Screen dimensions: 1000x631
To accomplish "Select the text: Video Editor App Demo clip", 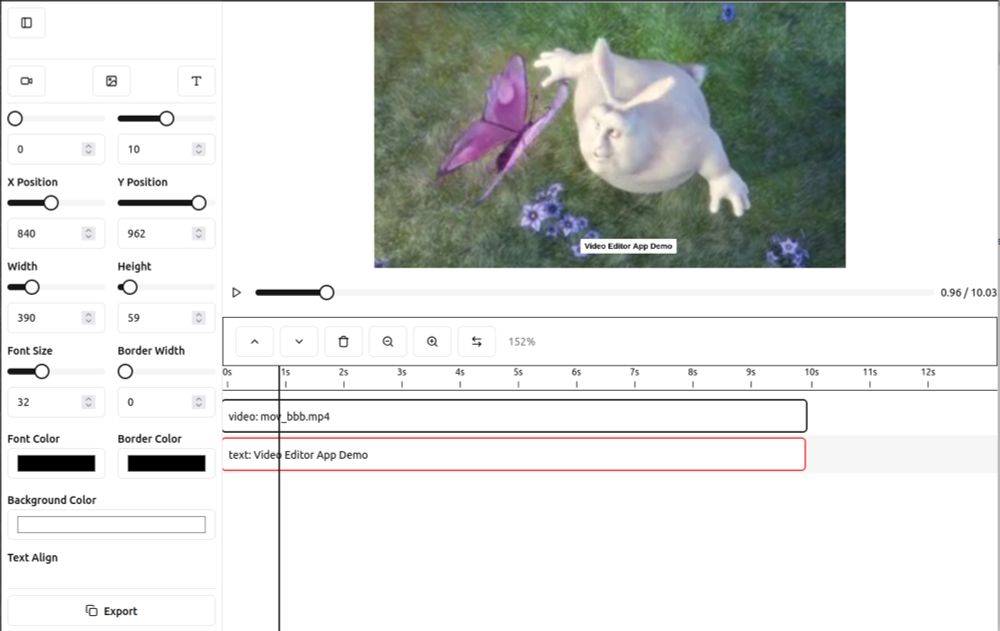I will pyautogui.click(x=514, y=455).
